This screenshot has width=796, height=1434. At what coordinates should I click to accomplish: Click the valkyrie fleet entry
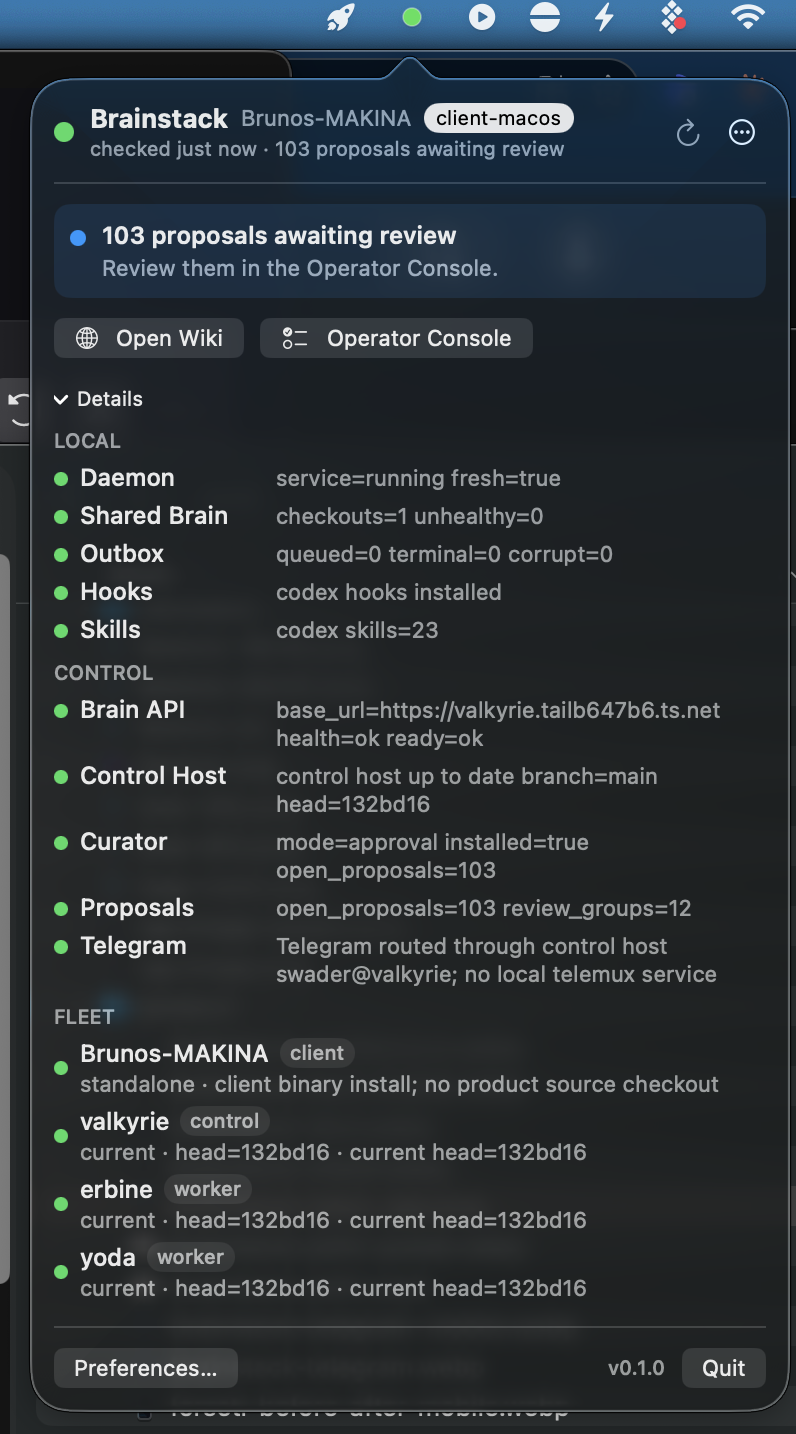[x=410, y=1136]
